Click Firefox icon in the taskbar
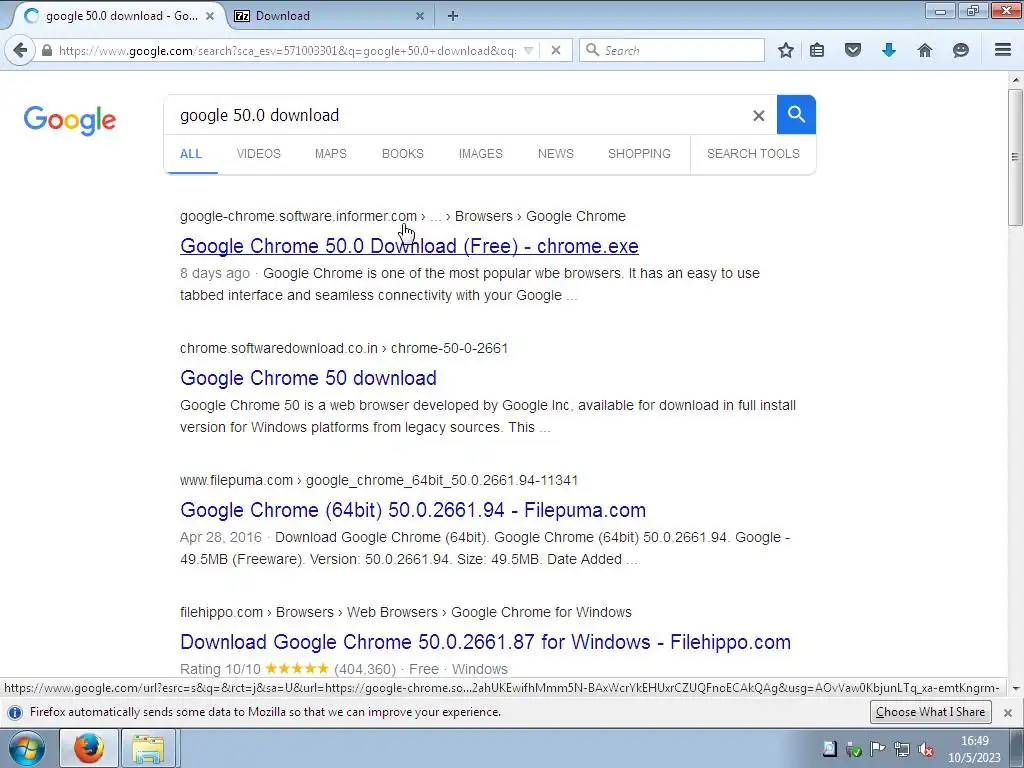The width and height of the screenshot is (1024, 768). point(89,748)
